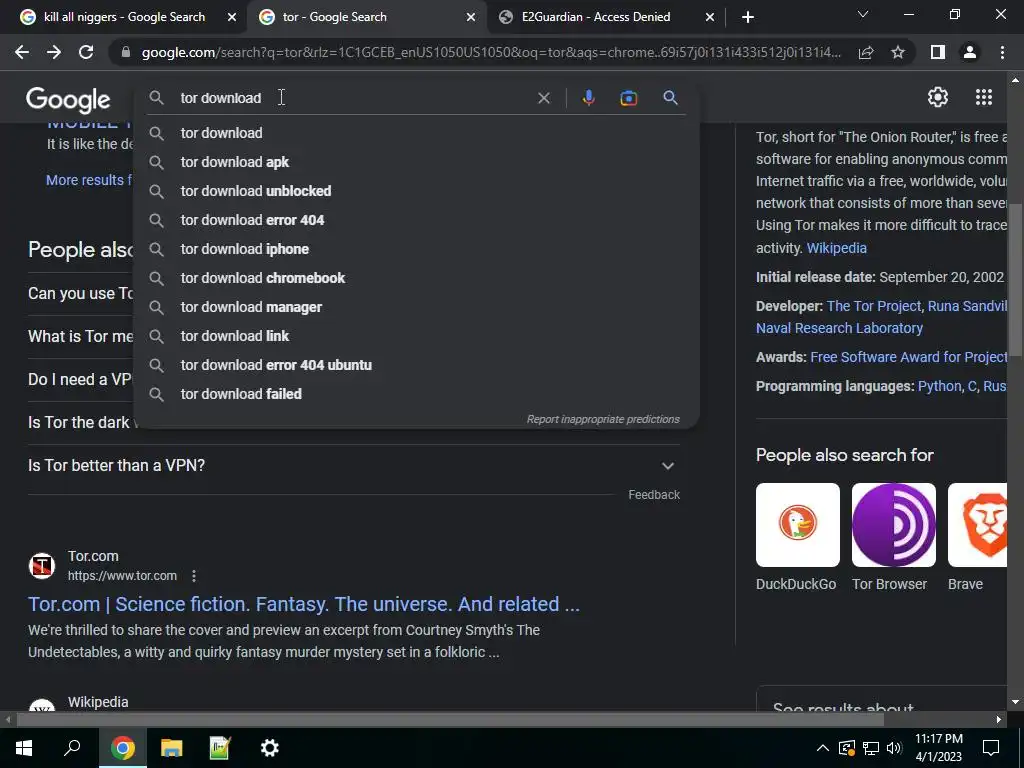Open the Notepad++ taskbar icon

tap(220, 748)
